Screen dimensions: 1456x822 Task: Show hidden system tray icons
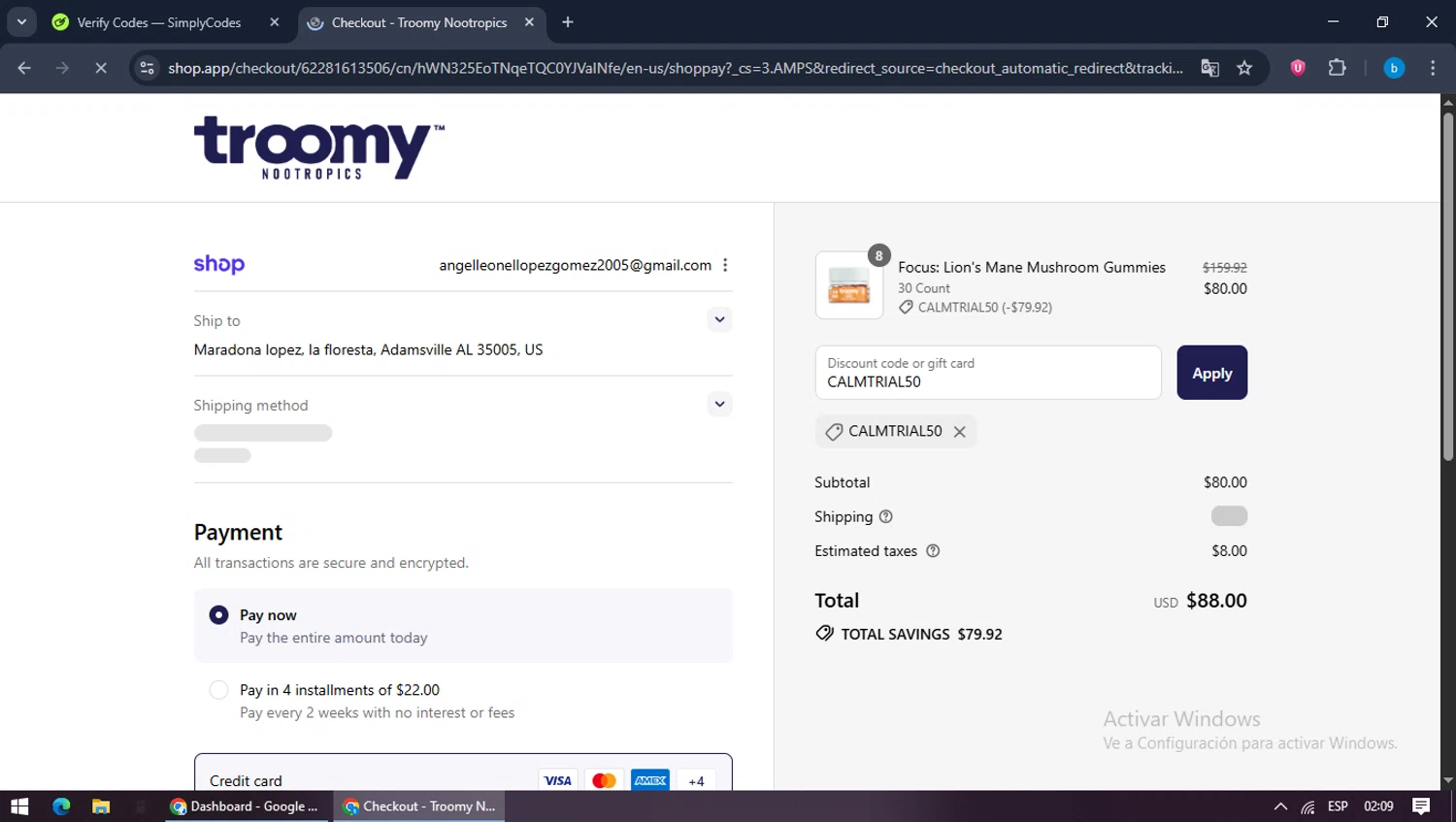[1280, 806]
